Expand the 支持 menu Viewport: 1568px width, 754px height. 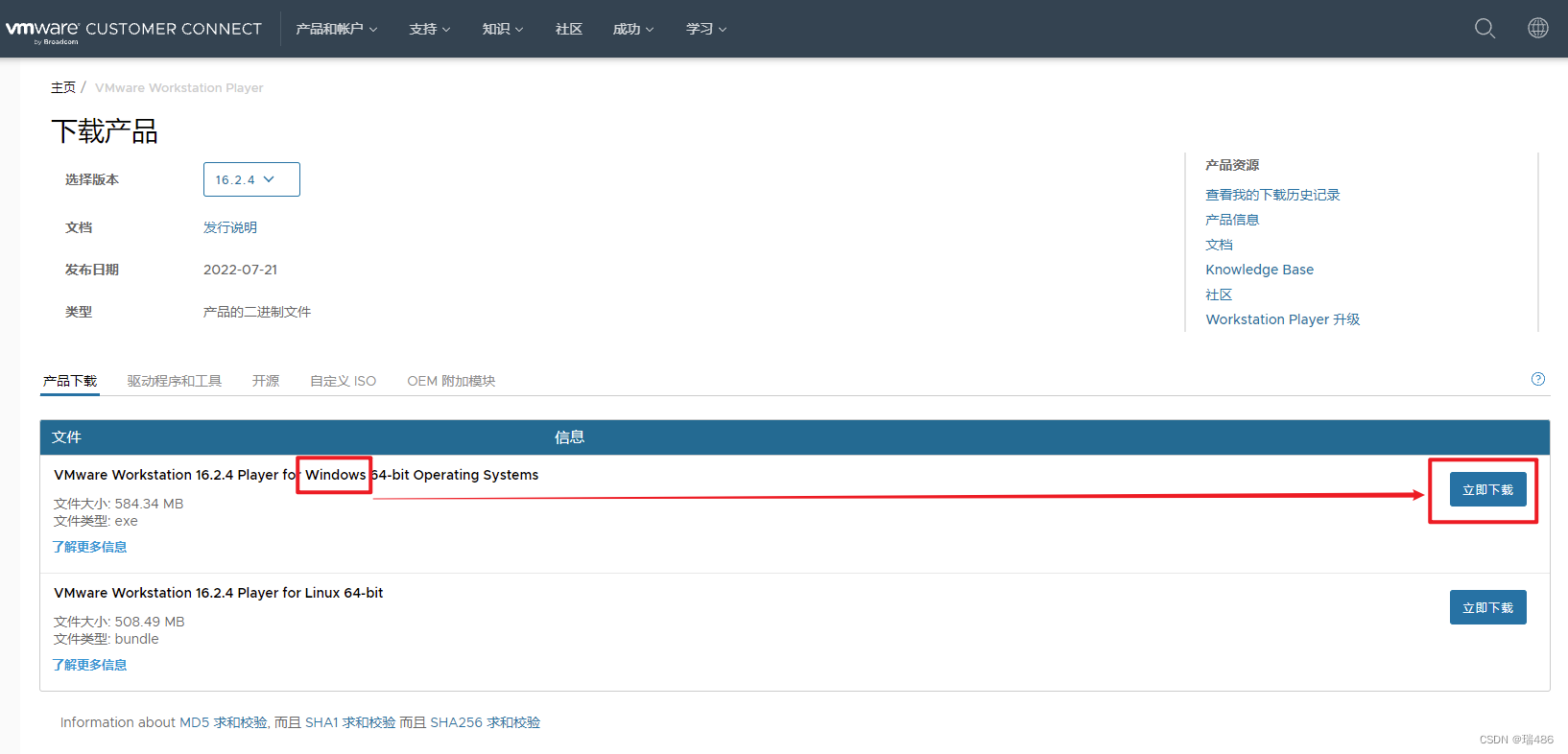[x=429, y=29]
